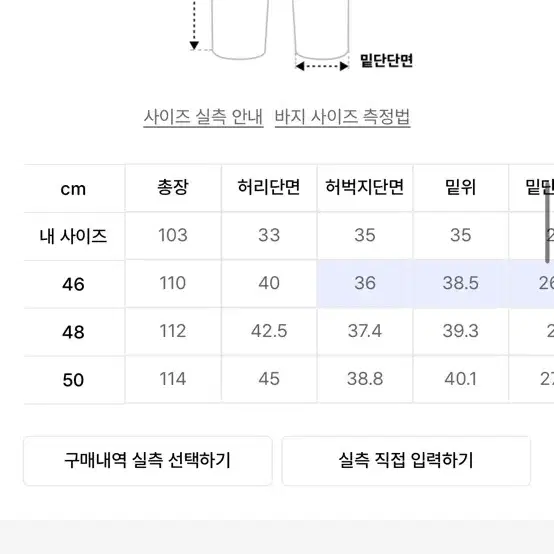Viewport: 554px width, 554px height.
Task: Click the cm unit header cell
Action: tap(73, 189)
